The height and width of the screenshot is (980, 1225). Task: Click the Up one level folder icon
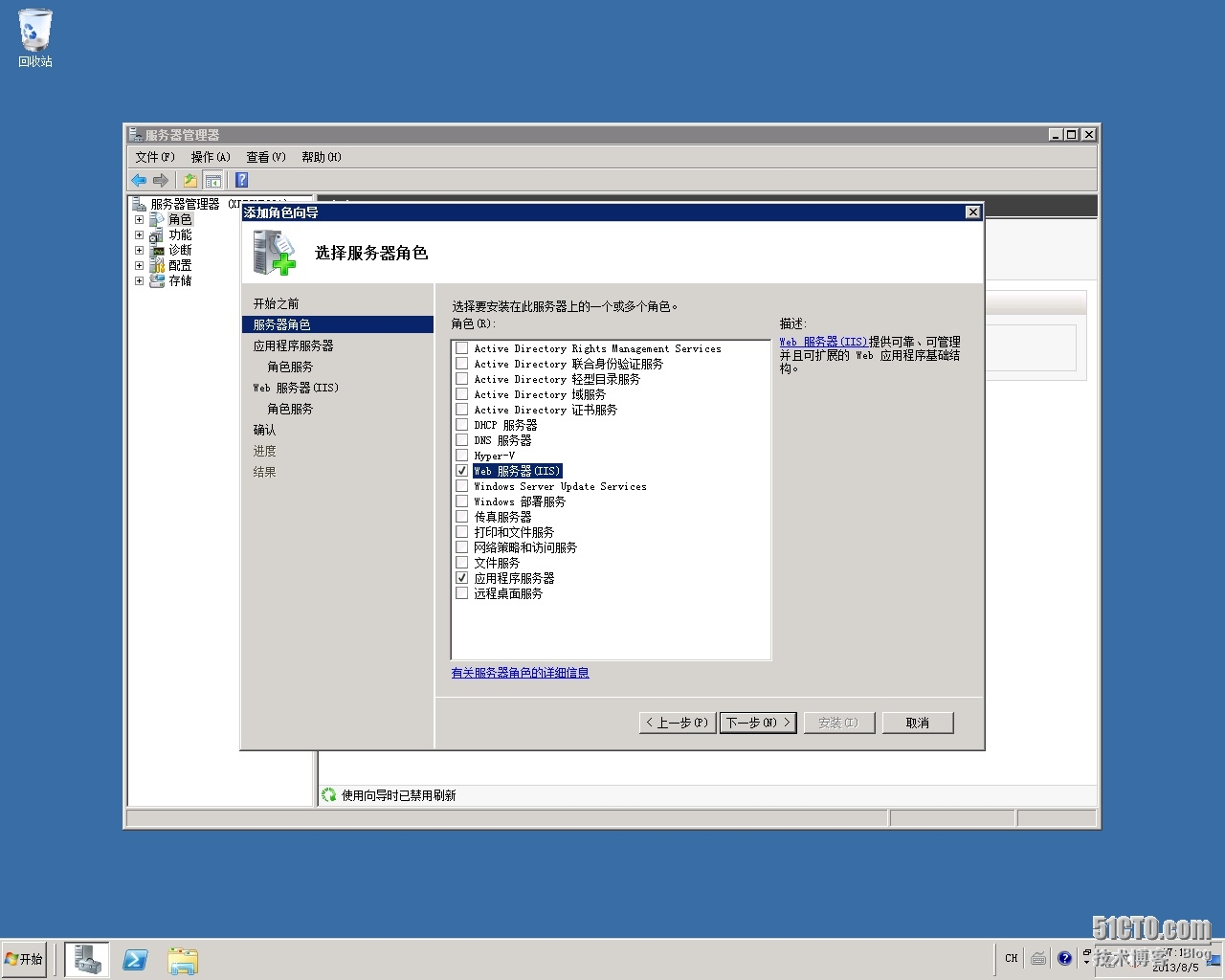tap(190, 180)
